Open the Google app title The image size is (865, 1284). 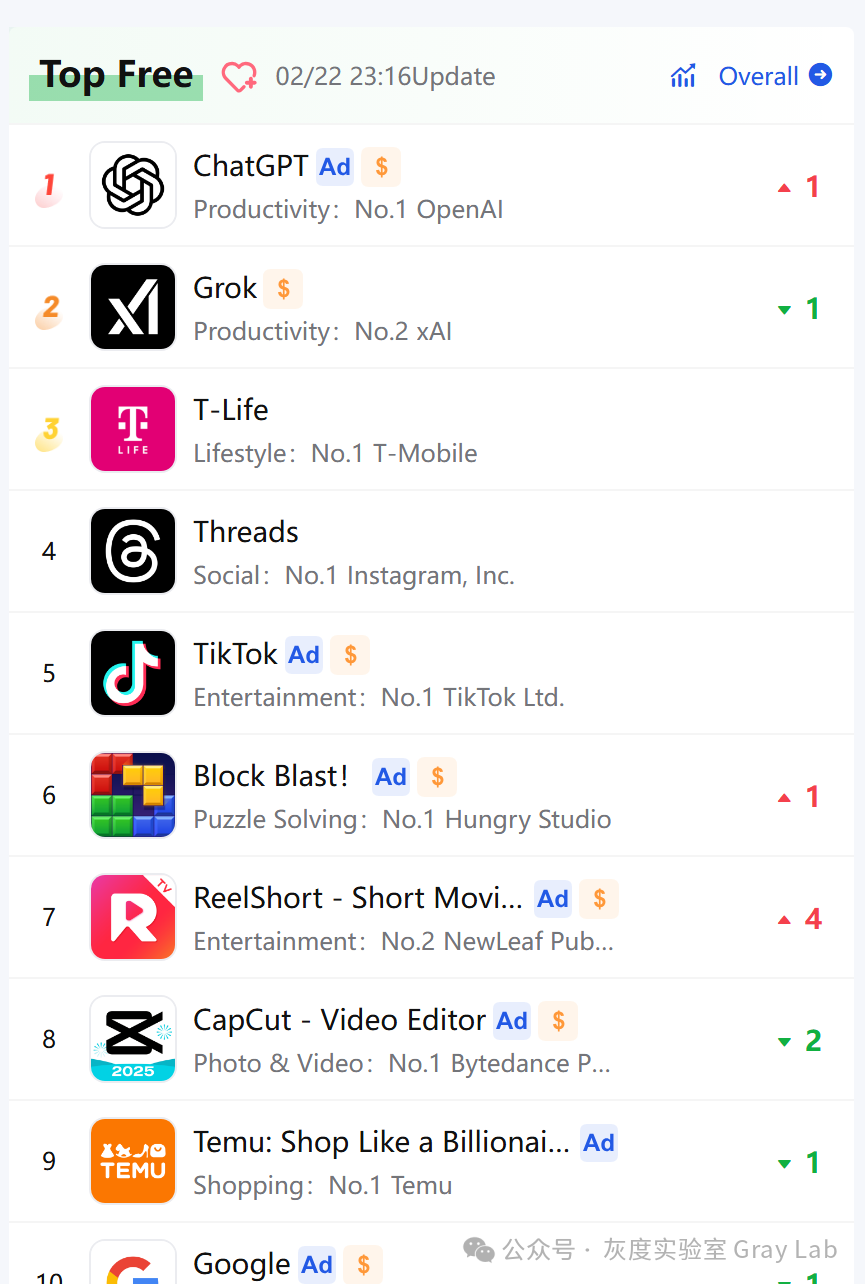(x=241, y=1263)
